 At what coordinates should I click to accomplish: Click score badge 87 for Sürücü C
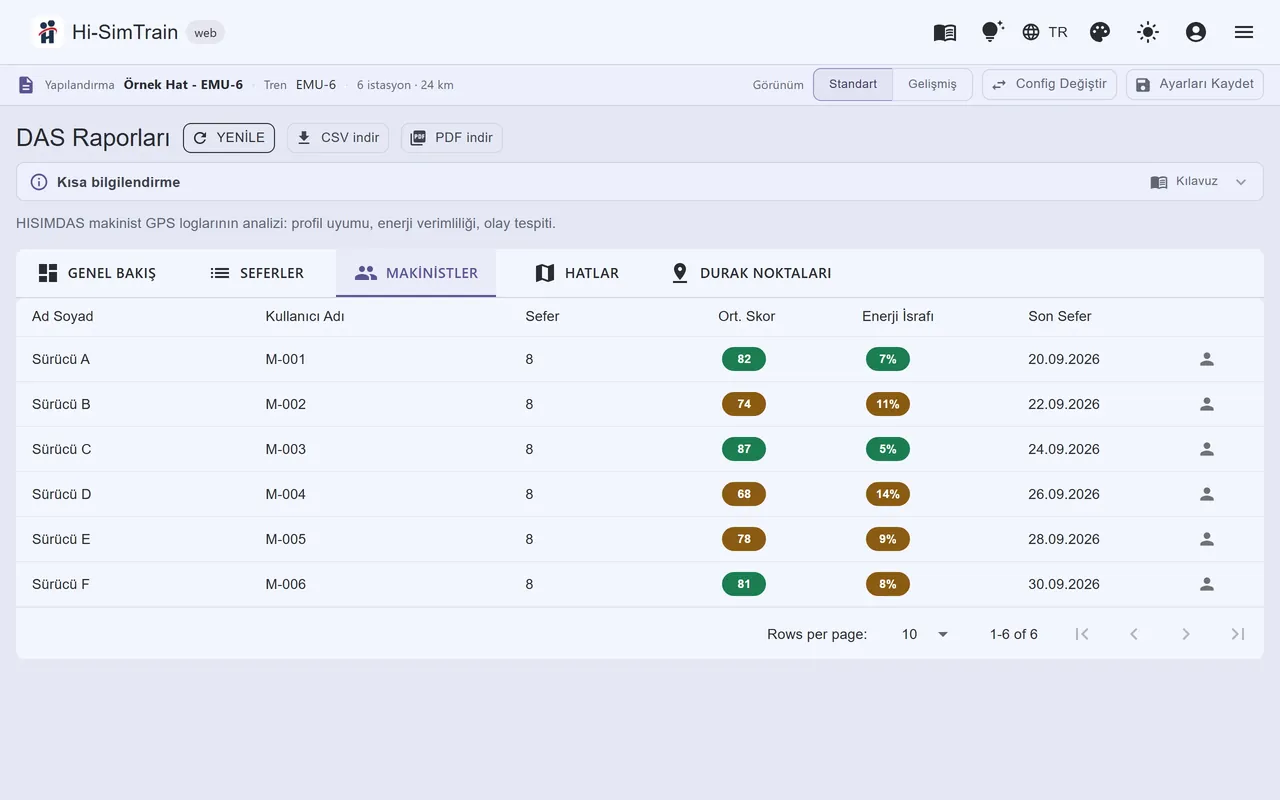[744, 449]
